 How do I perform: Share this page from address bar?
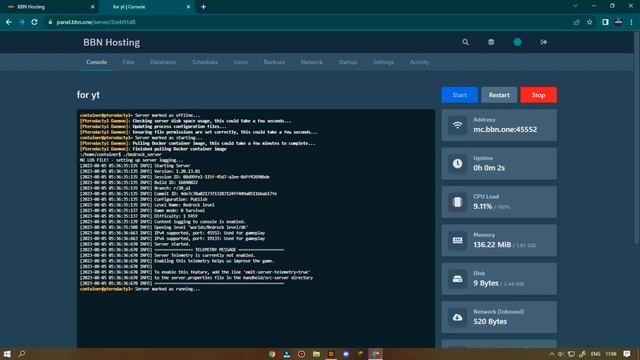pyautogui.click(x=576, y=22)
